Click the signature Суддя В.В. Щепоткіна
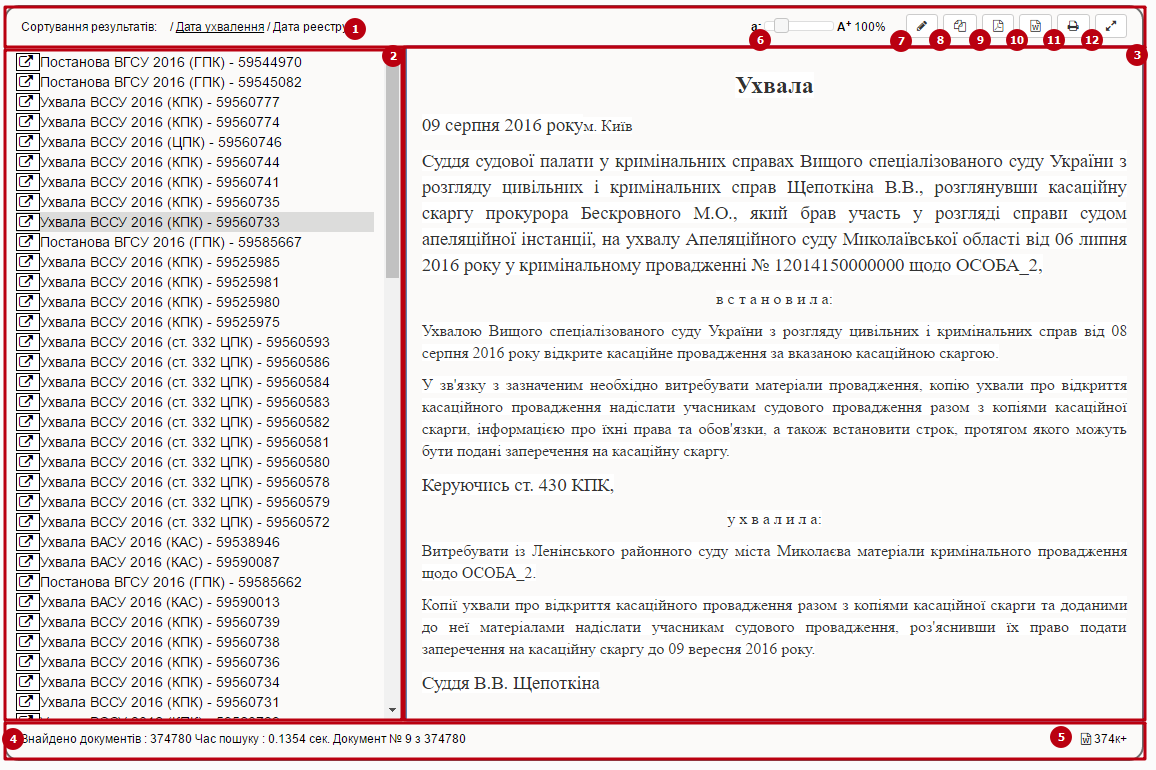 point(510,683)
